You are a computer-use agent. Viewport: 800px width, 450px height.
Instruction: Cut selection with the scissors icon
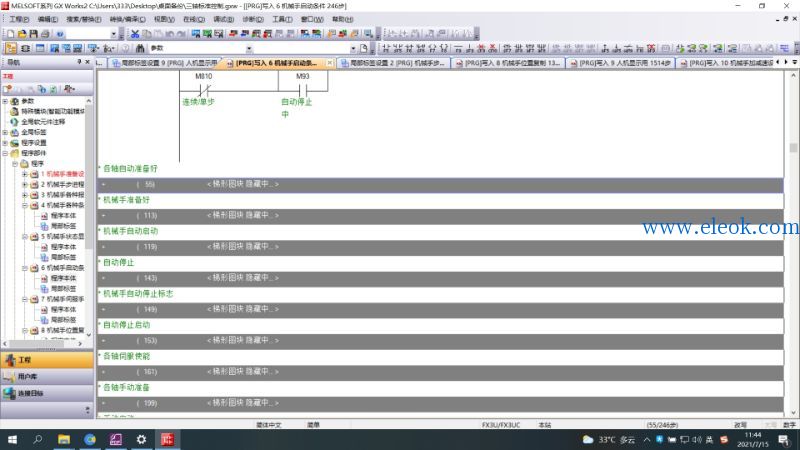coord(135,34)
